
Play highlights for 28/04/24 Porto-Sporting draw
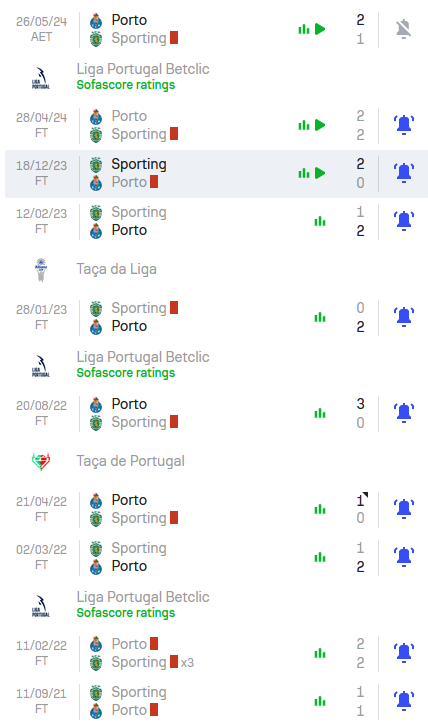(320, 125)
